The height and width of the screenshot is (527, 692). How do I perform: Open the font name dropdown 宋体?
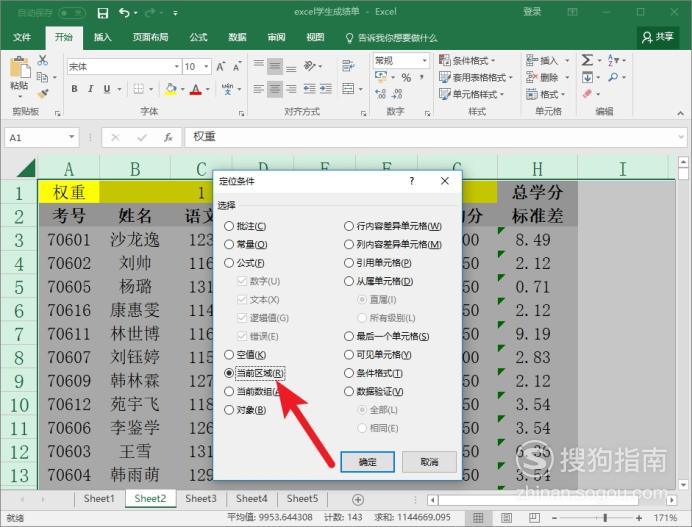click(x=177, y=67)
